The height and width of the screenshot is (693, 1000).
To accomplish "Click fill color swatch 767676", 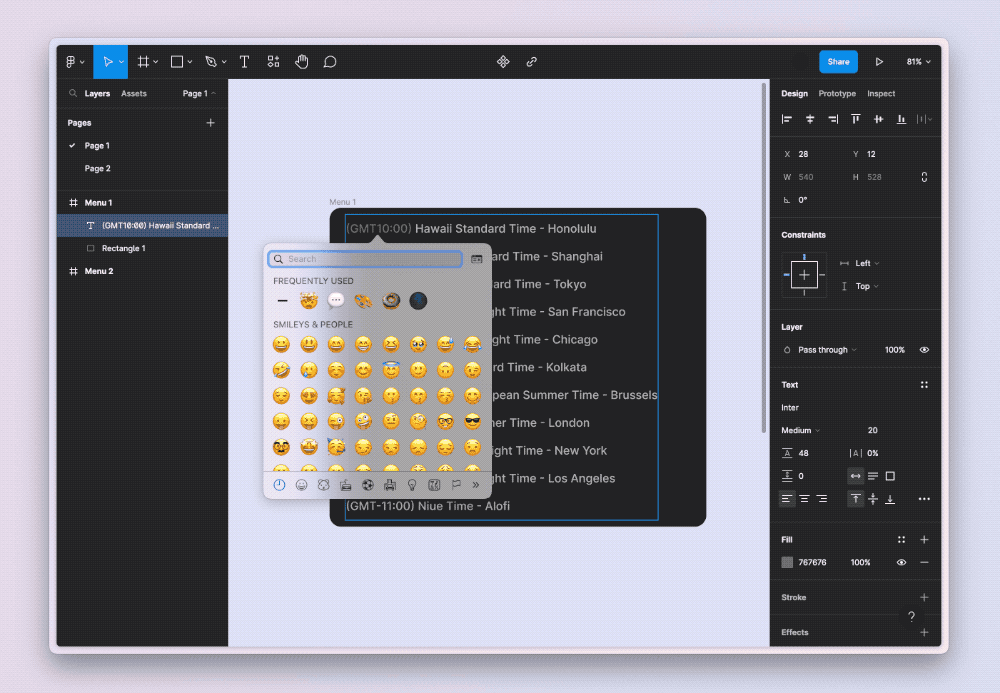I will tap(787, 562).
